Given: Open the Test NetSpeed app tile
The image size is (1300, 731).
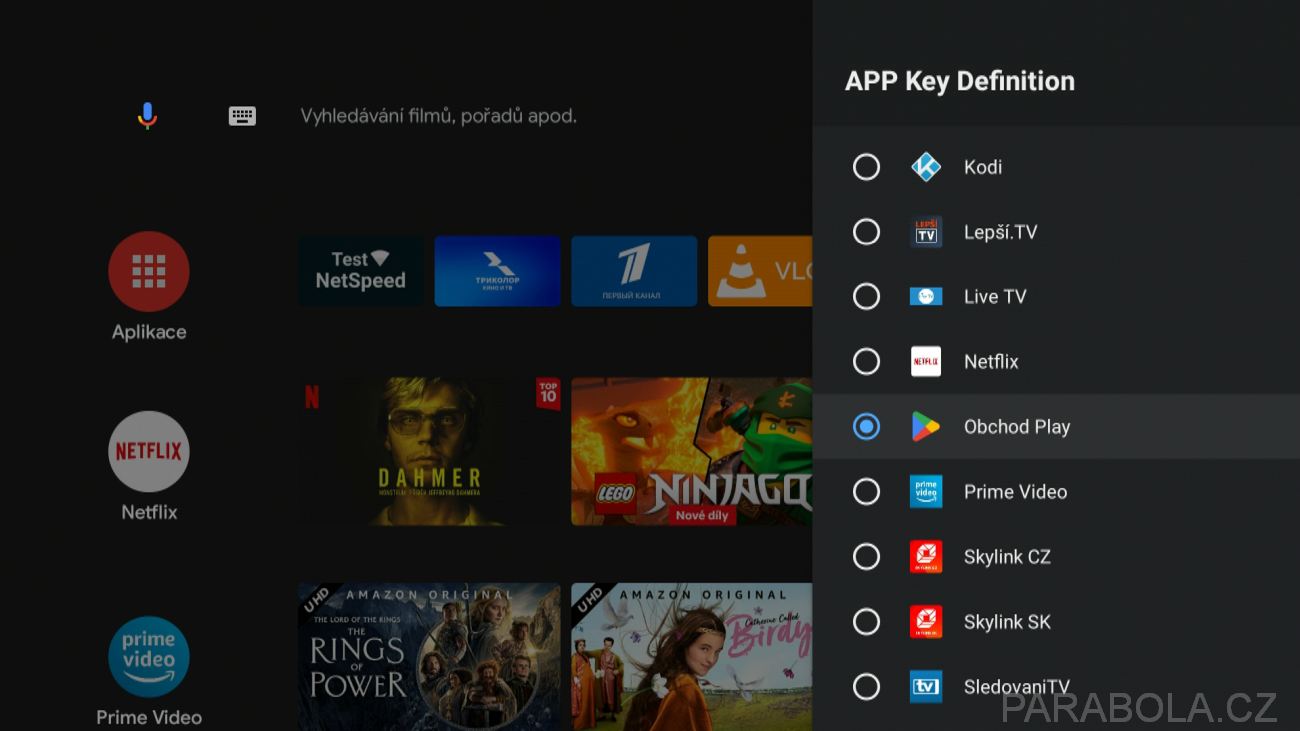Looking at the screenshot, I should [361, 271].
